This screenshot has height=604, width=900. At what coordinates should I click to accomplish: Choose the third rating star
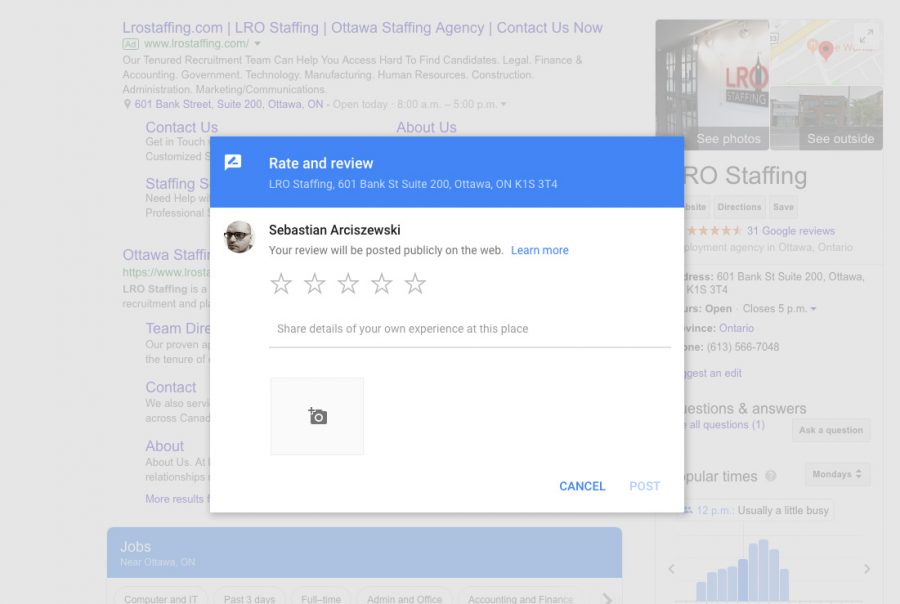click(348, 284)
